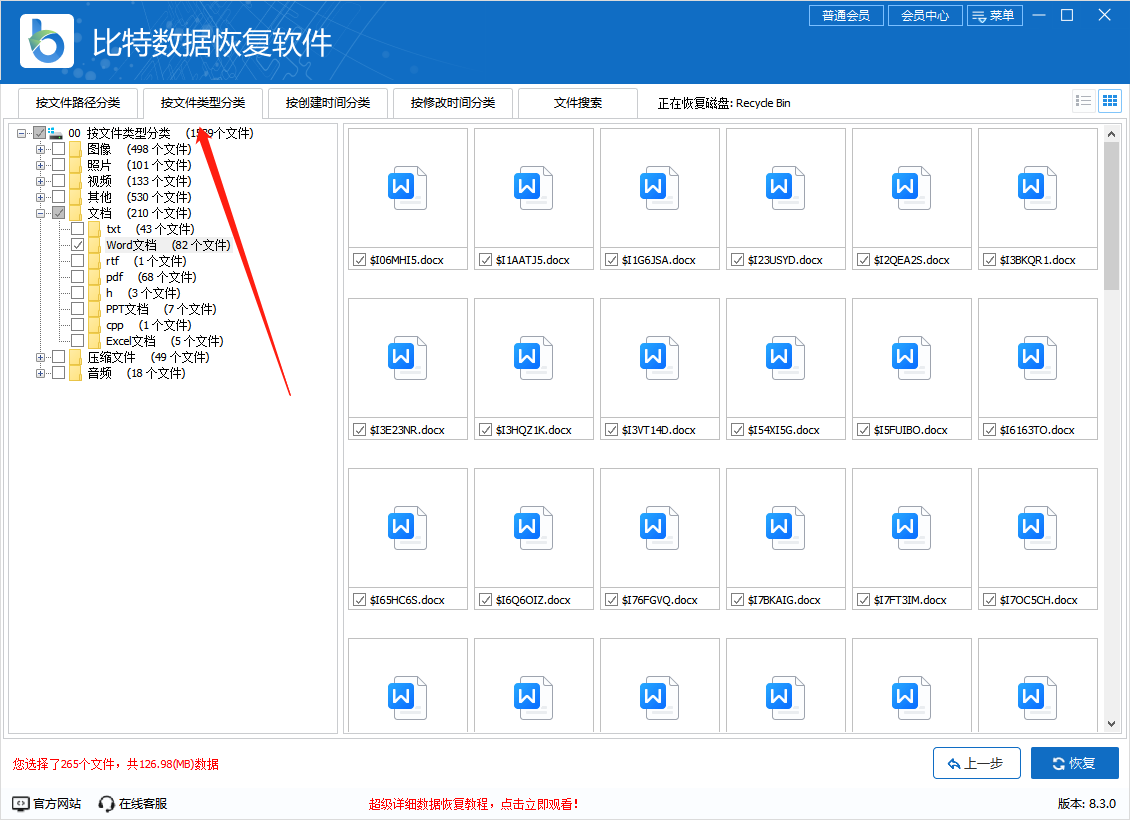
Task: Select the $I7FT3IM.docx Word icon
Action: [912, 528]
